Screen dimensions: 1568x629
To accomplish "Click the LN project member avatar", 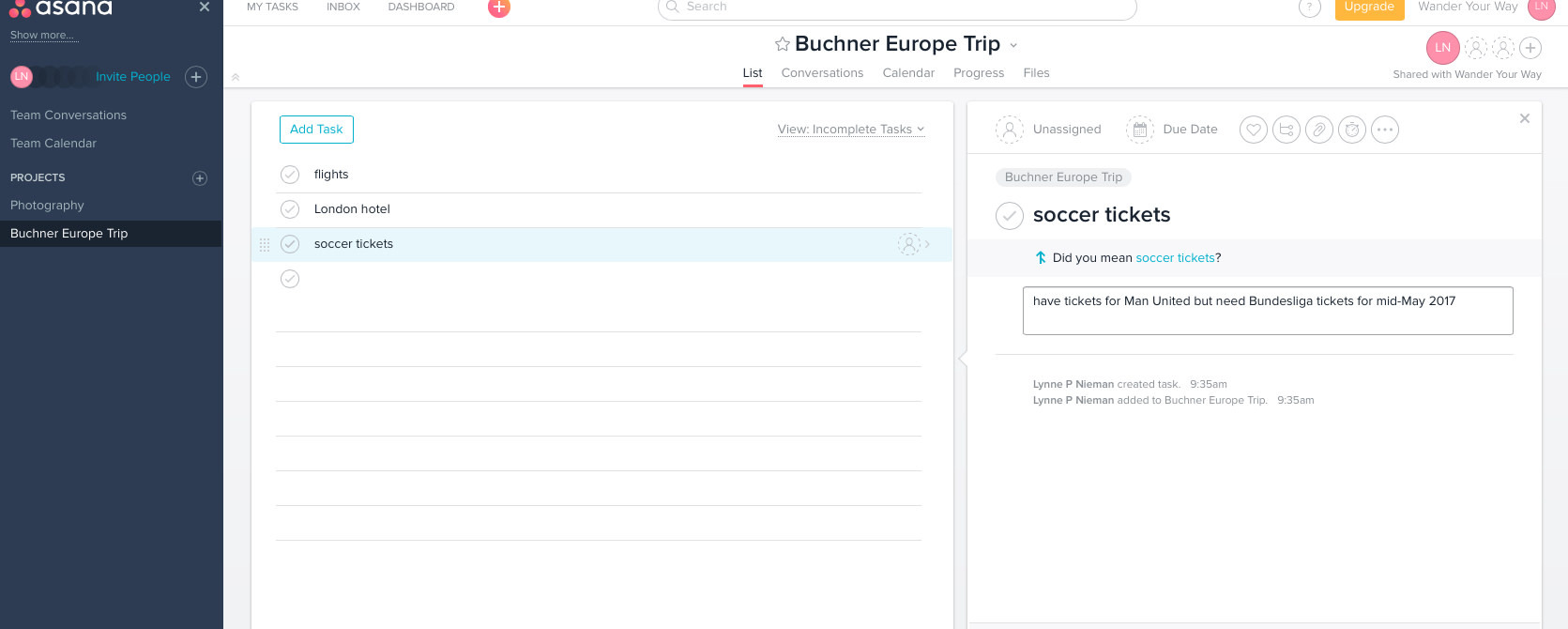I will 1442,48.
